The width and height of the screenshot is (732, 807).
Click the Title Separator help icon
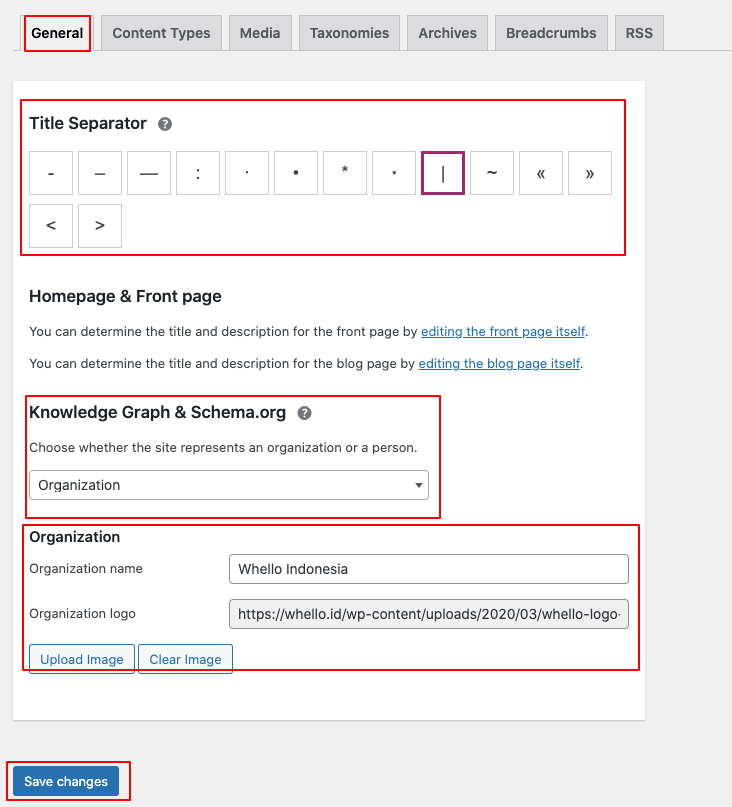coord(165,124)
